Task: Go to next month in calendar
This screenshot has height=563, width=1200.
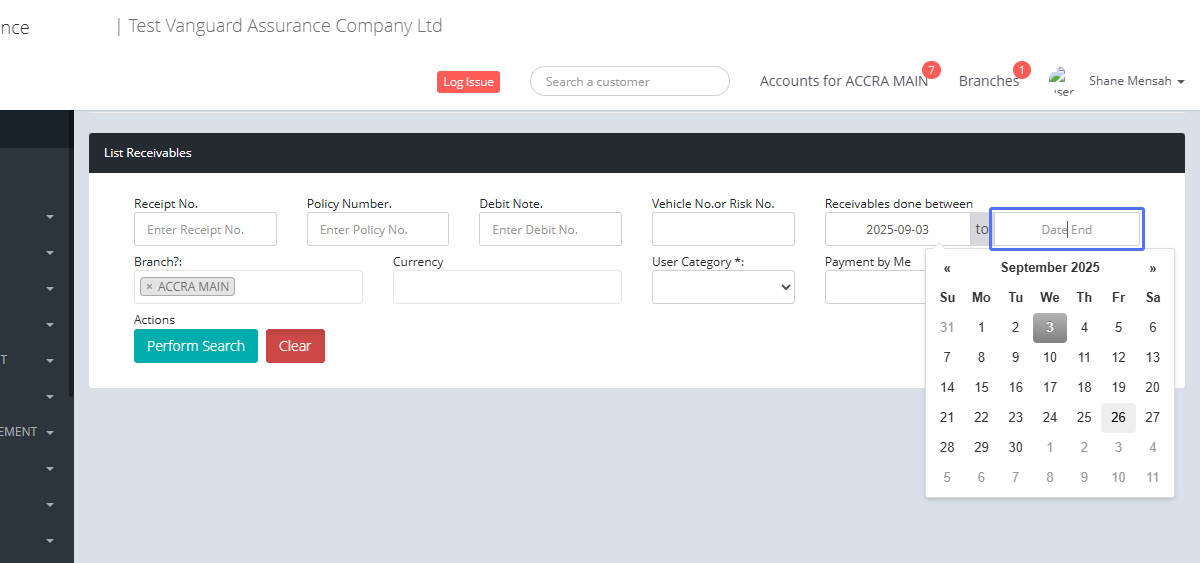Action: click(1152, 268)
